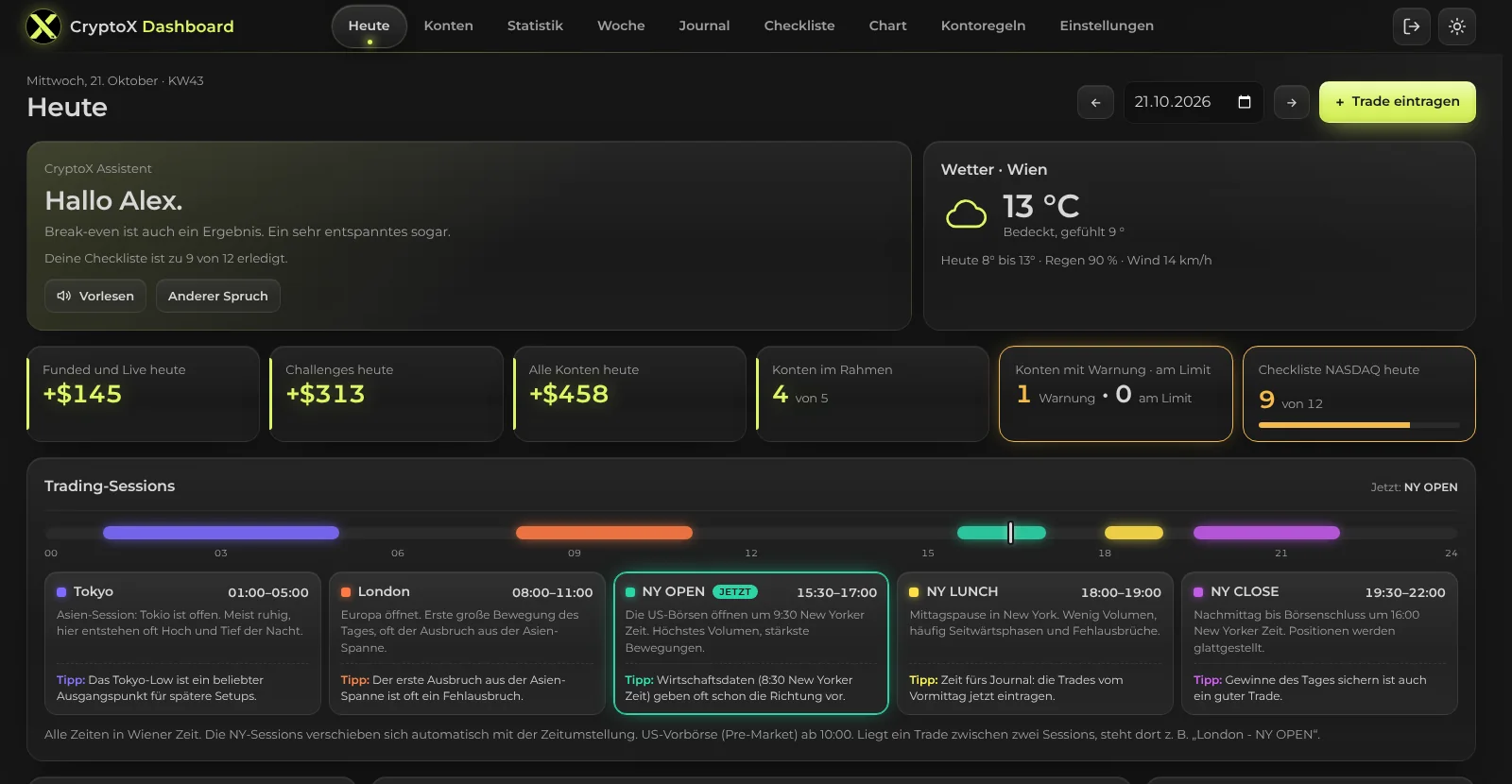Click the CryptoX logo icon
Image resolution: width=1512 pixels, height=784 pixels.
(x=43, y=26)
